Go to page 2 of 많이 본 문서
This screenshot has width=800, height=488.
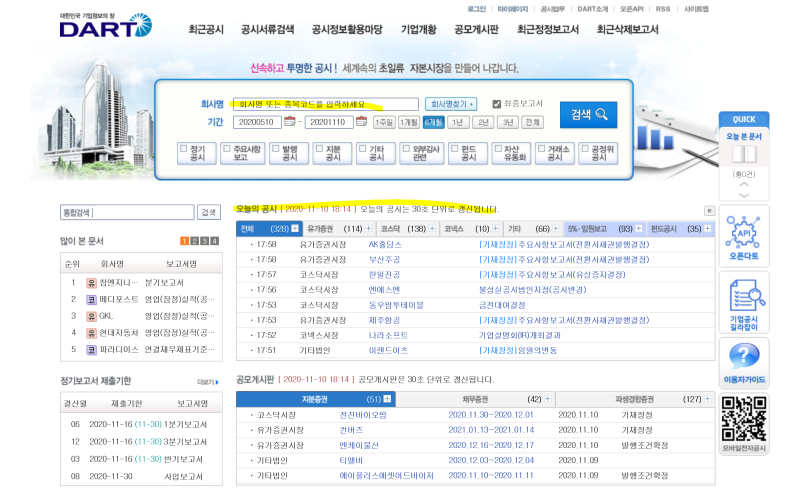tap(194, 241)
